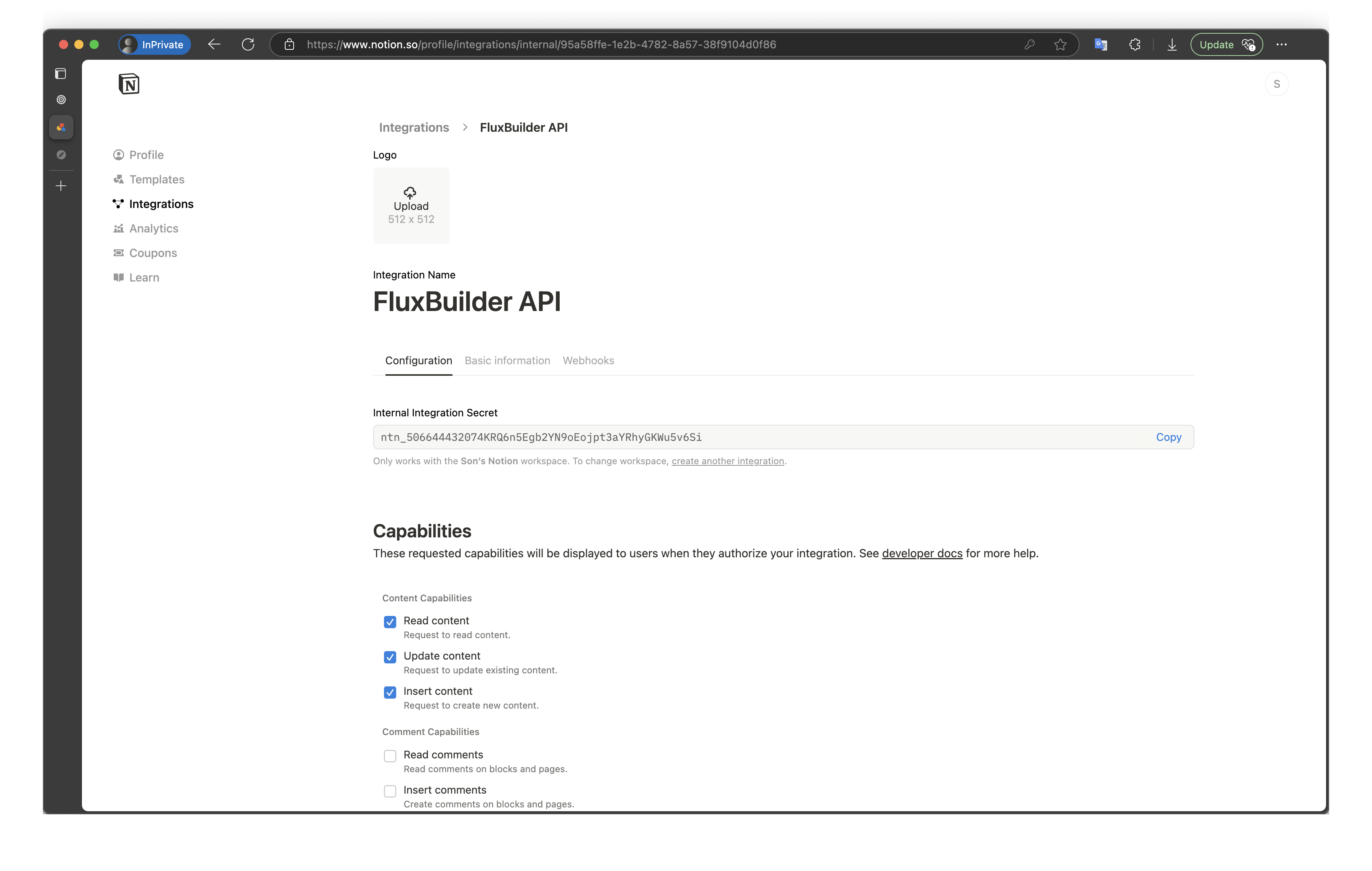Click the downloads icon in browser toolbar
Image resolution: width=1372 pixels, height=871 pixels.
[1172, 44]
